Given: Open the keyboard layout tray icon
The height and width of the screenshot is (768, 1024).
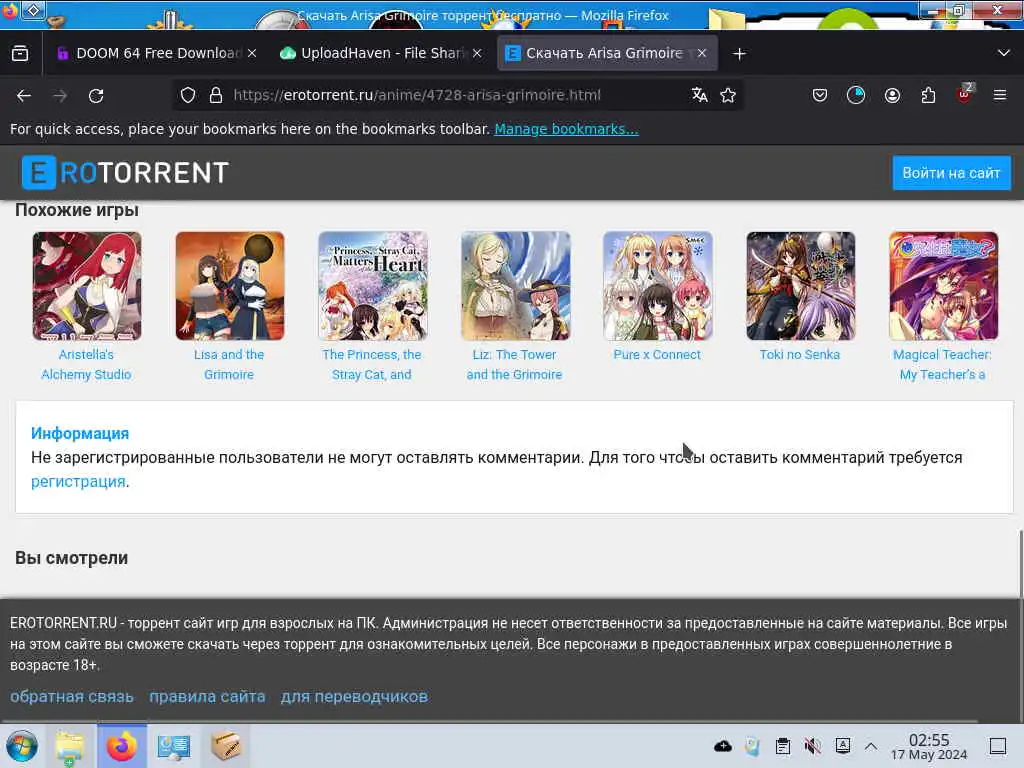Looking at the screenshot, I should [x=843, y=746].
